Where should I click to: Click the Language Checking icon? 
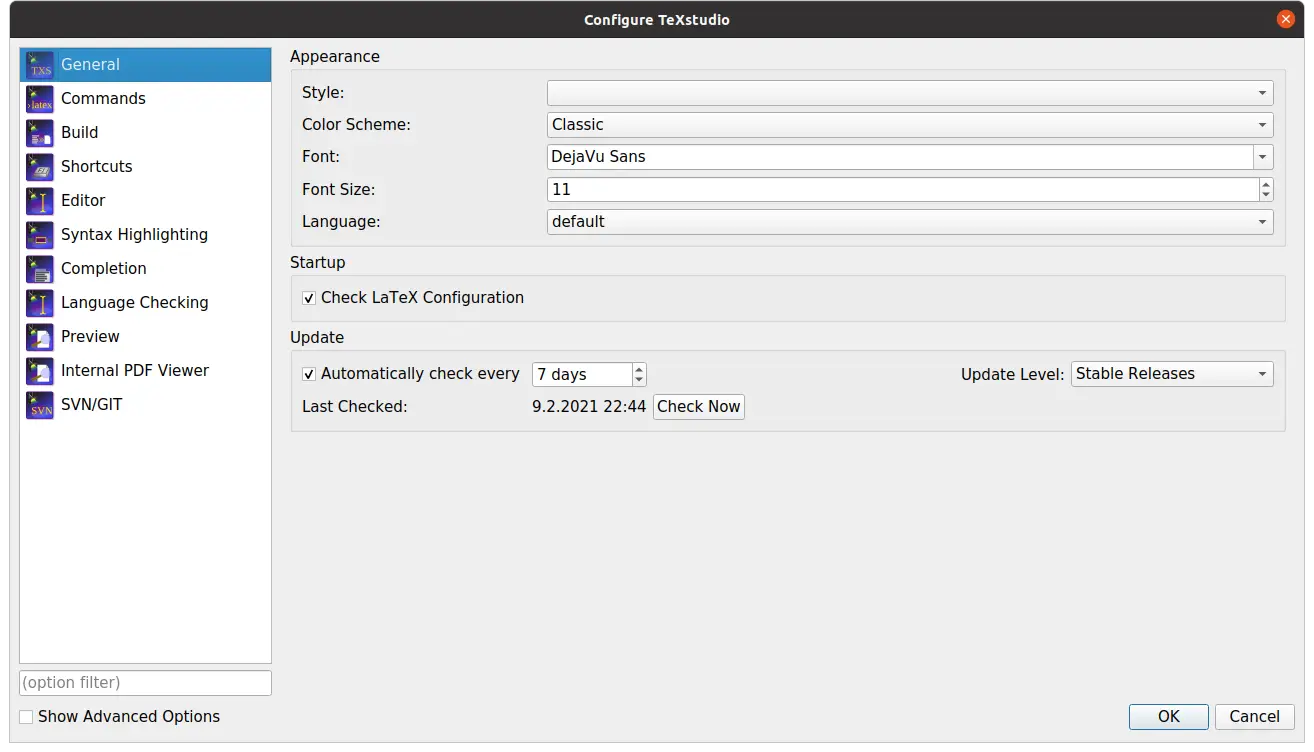(x=40, y=303)
